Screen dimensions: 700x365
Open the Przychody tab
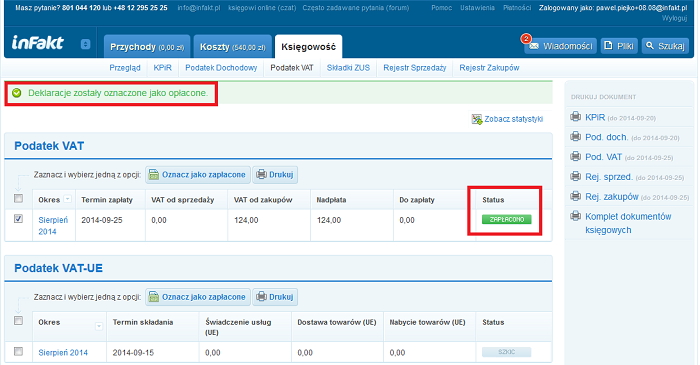(x=147, y=46)
